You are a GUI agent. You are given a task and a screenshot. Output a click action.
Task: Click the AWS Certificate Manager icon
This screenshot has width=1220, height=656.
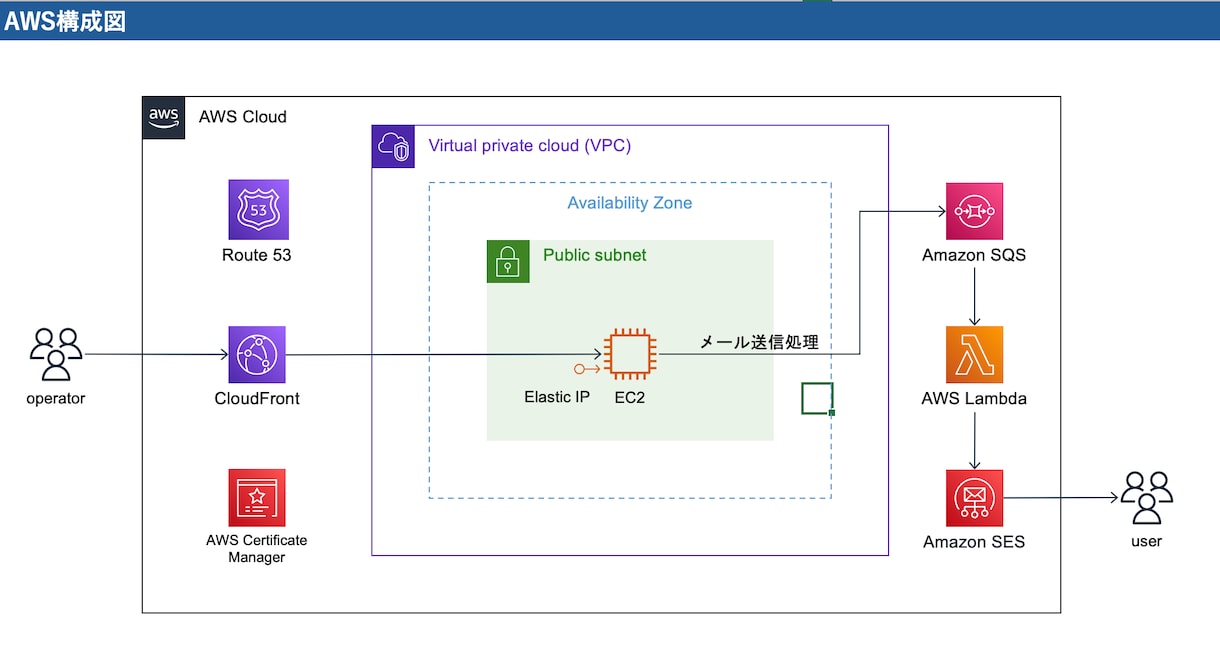257,498
